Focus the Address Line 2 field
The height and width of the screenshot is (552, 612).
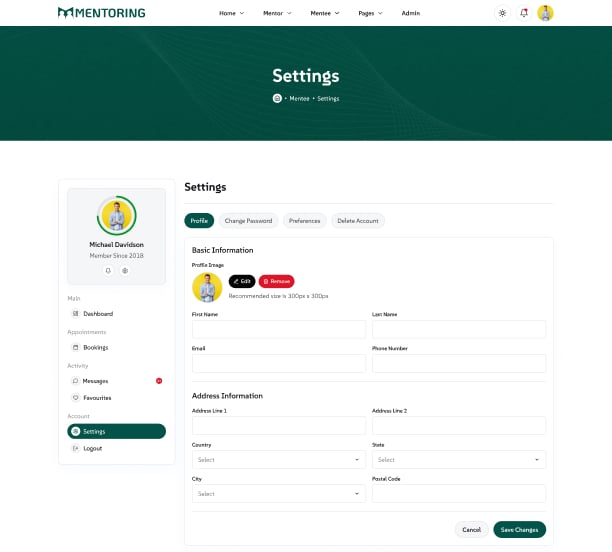point(459,425)
